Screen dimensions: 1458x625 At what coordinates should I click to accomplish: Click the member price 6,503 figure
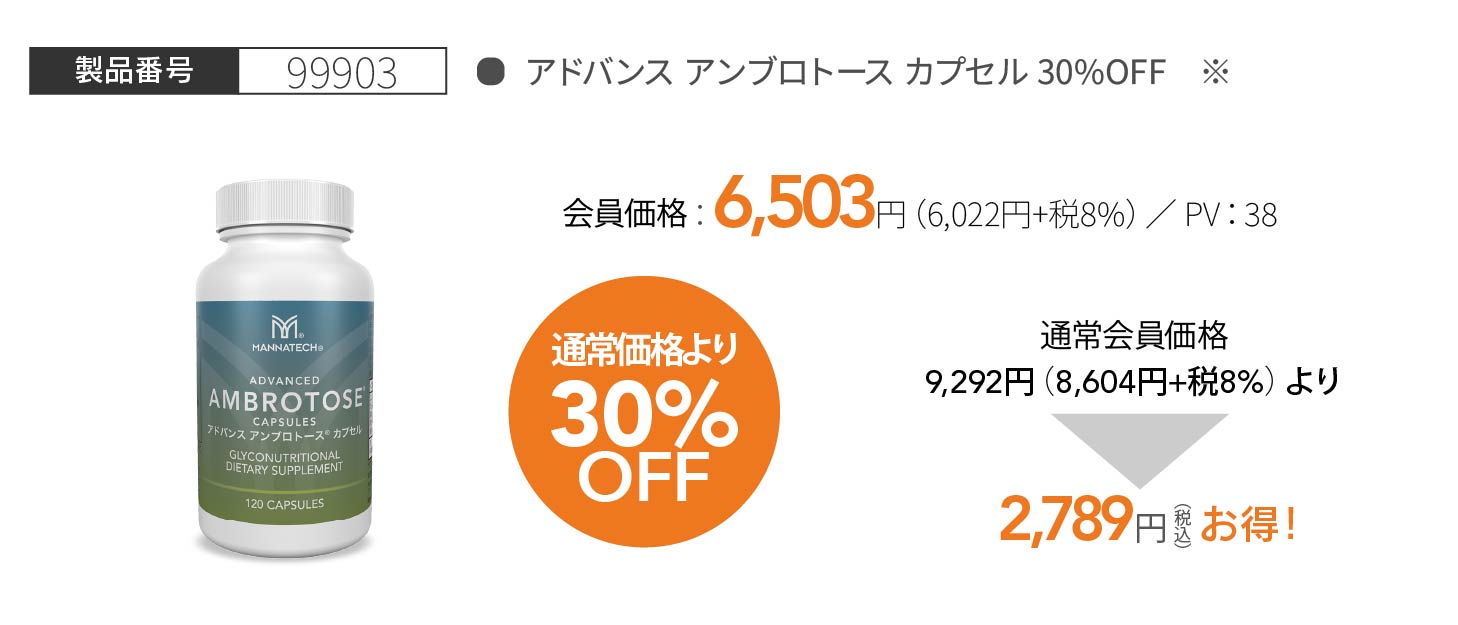[x=795, y=203]
